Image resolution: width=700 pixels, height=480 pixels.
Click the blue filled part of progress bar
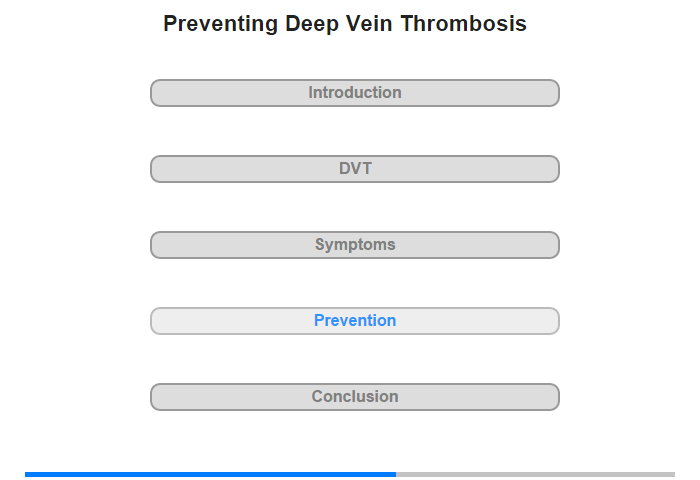pos(210,474)
